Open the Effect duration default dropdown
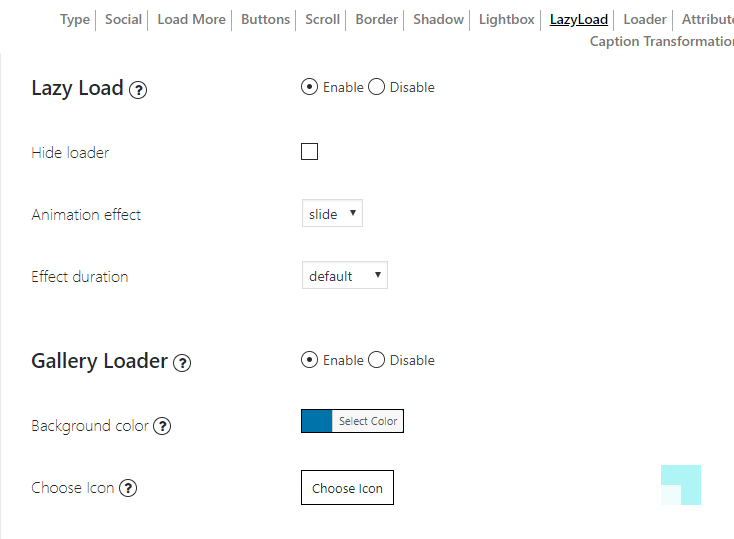 [345, 275]
